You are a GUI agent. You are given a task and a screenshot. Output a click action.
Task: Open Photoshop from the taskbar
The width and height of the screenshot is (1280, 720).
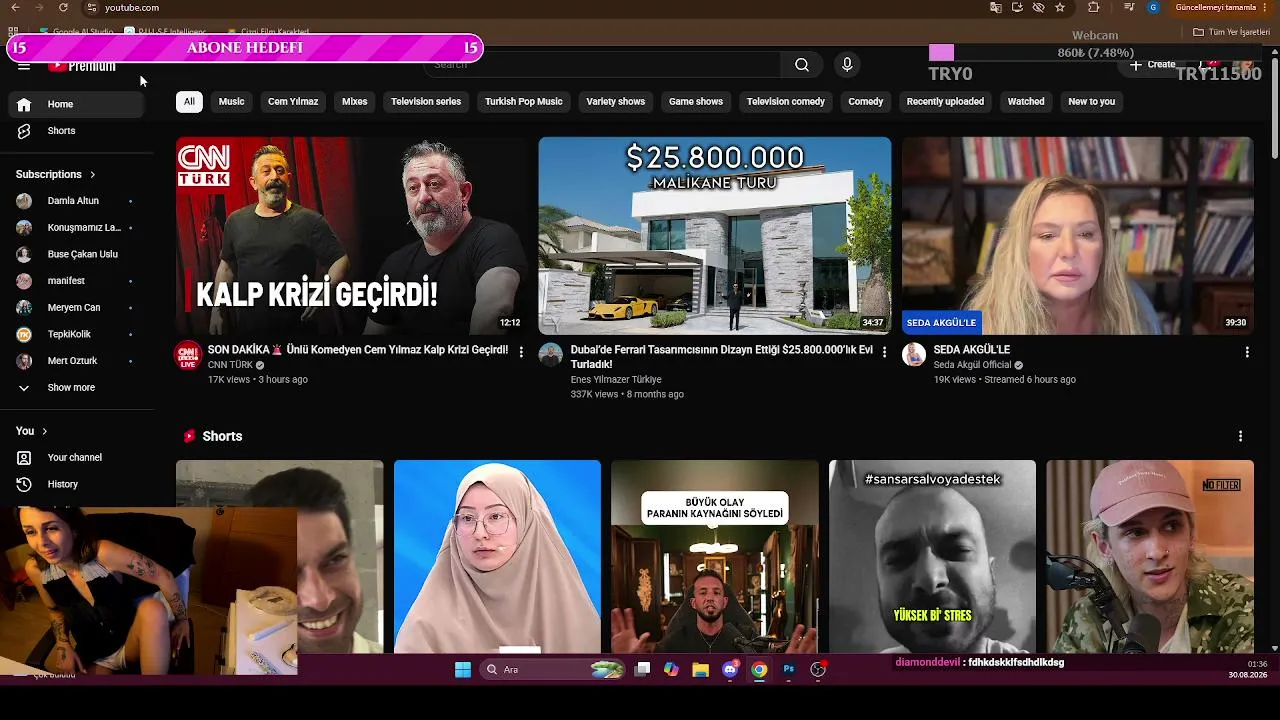(x=789, y=670)
